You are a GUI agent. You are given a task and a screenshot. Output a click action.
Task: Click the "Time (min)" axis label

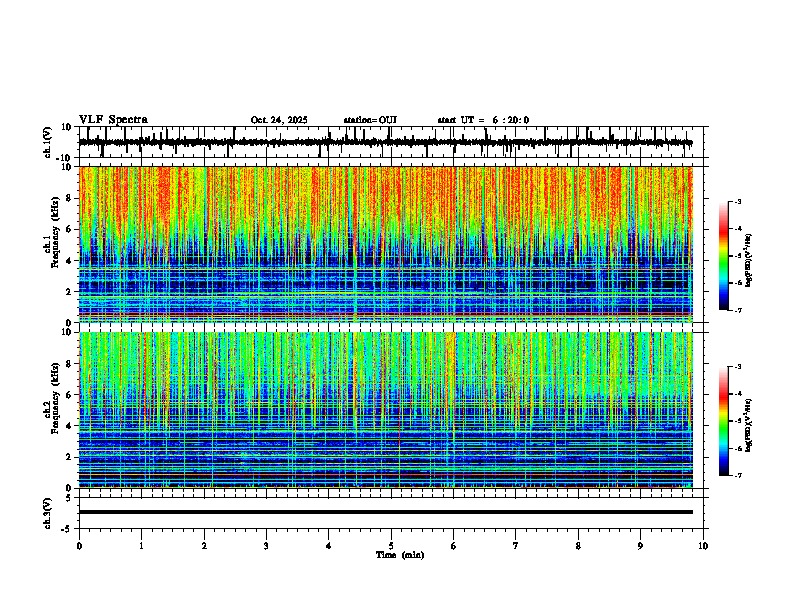400,555
